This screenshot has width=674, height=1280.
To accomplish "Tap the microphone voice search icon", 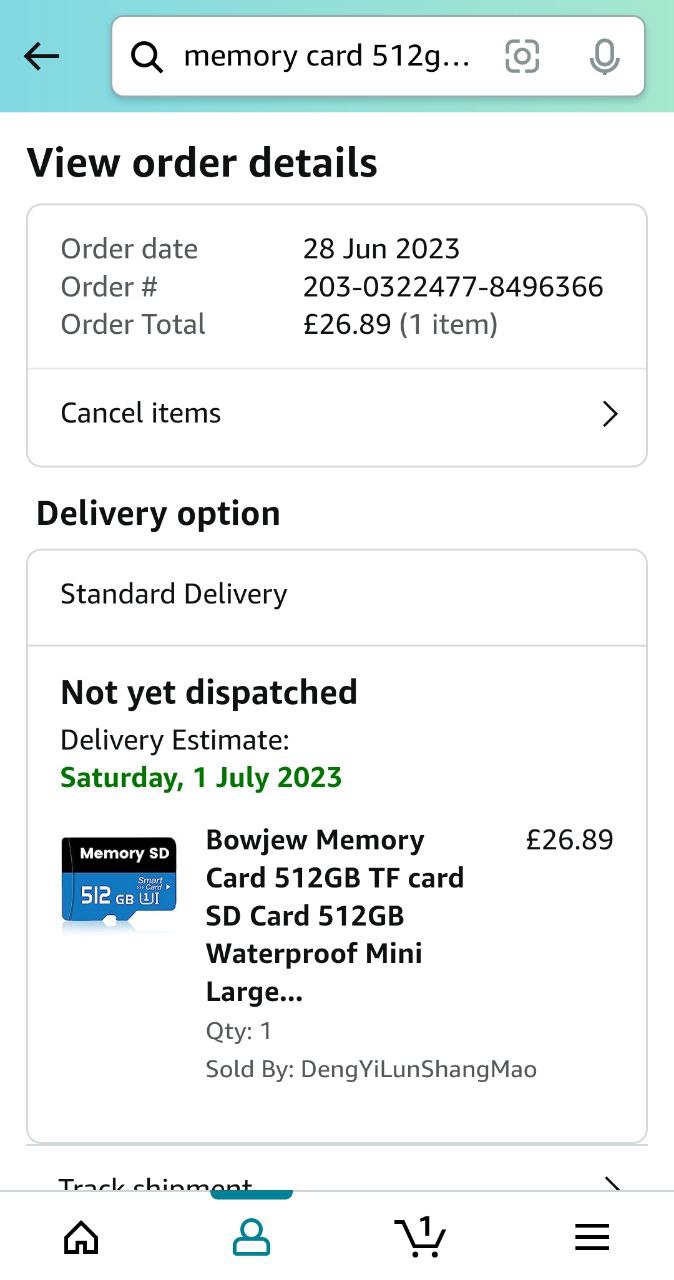I will pyautogui.click(x=604, y=57).
